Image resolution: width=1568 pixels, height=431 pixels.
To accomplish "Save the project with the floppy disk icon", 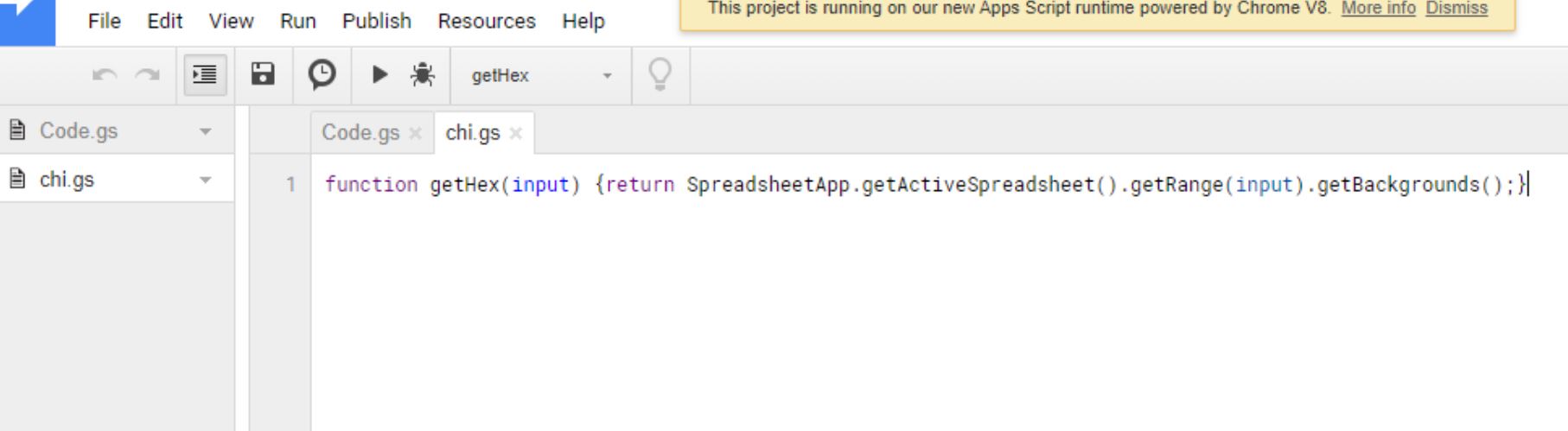I will pos(263,74).
